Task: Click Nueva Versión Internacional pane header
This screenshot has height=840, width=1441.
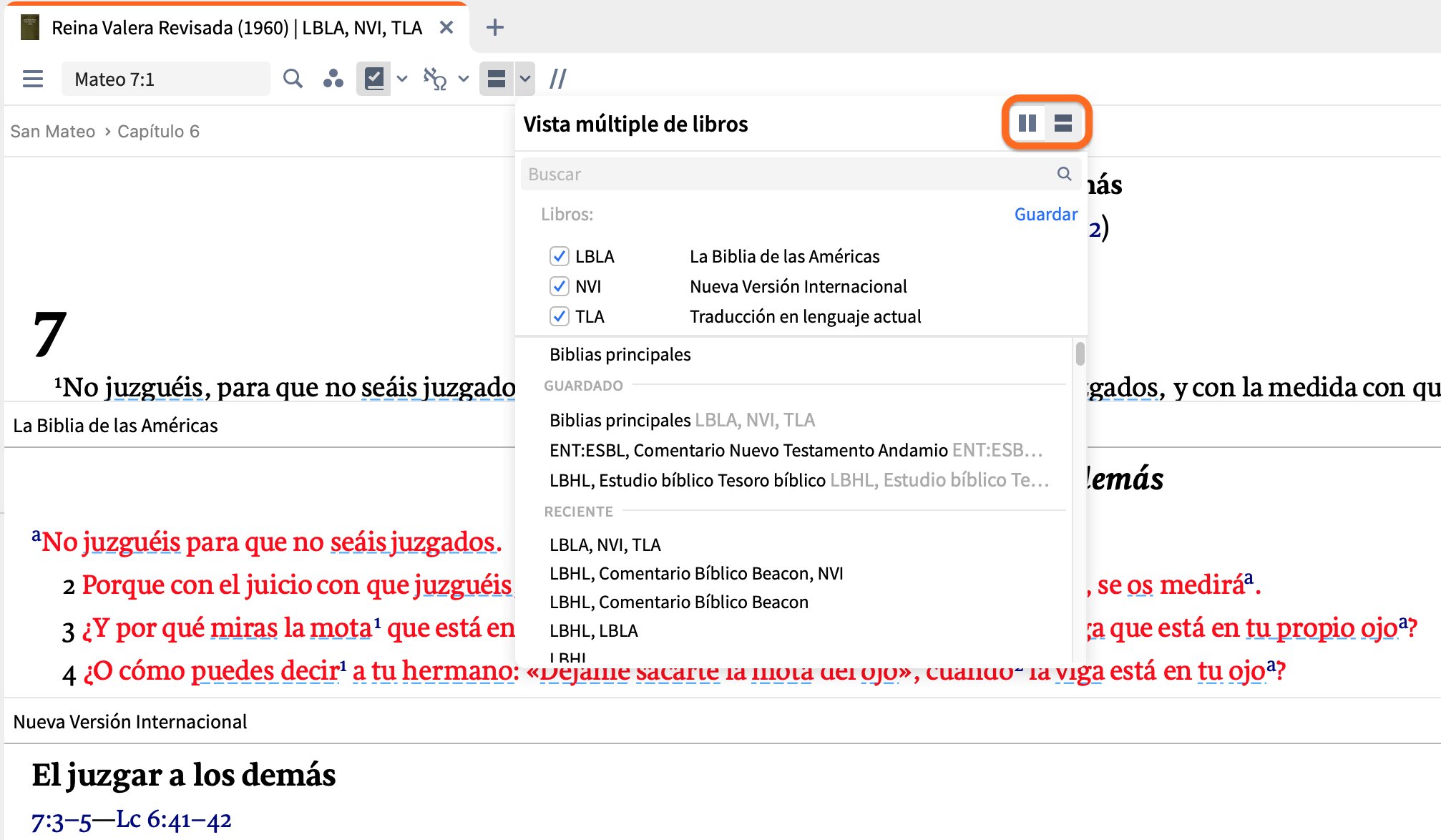Action: pos(130,722)
